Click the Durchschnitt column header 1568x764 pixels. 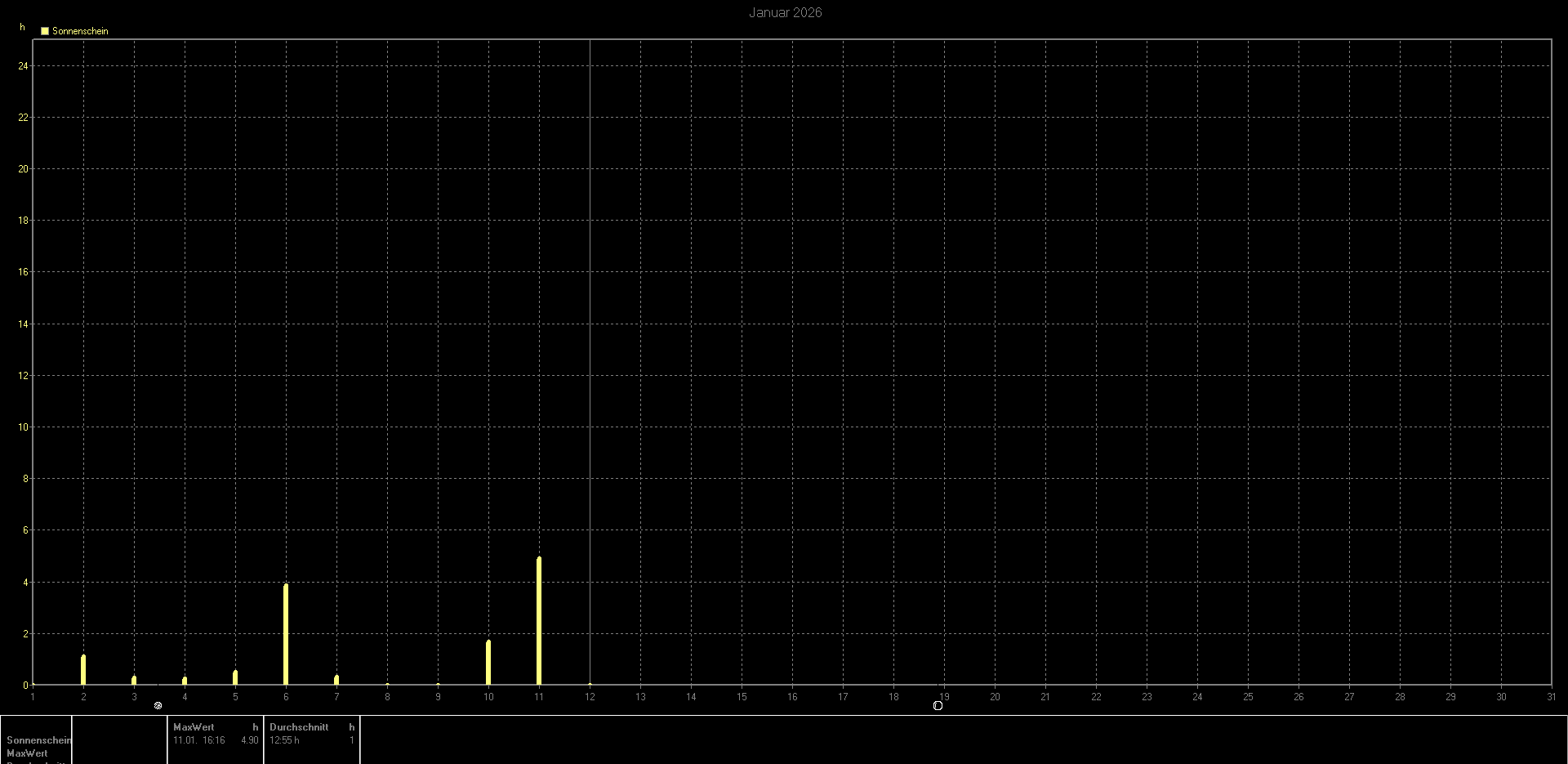299,727
